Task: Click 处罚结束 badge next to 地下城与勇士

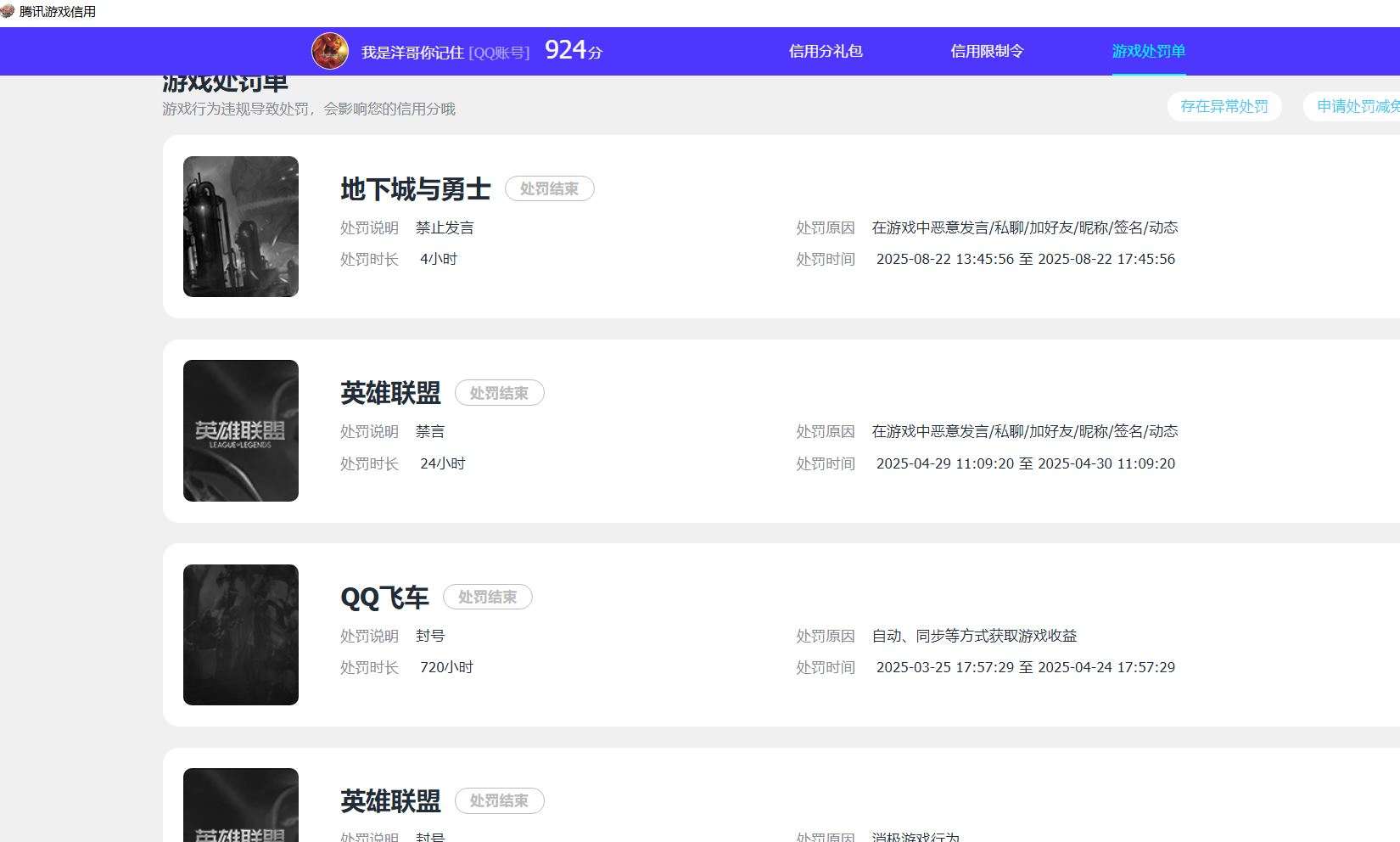Action: (550, 188)
